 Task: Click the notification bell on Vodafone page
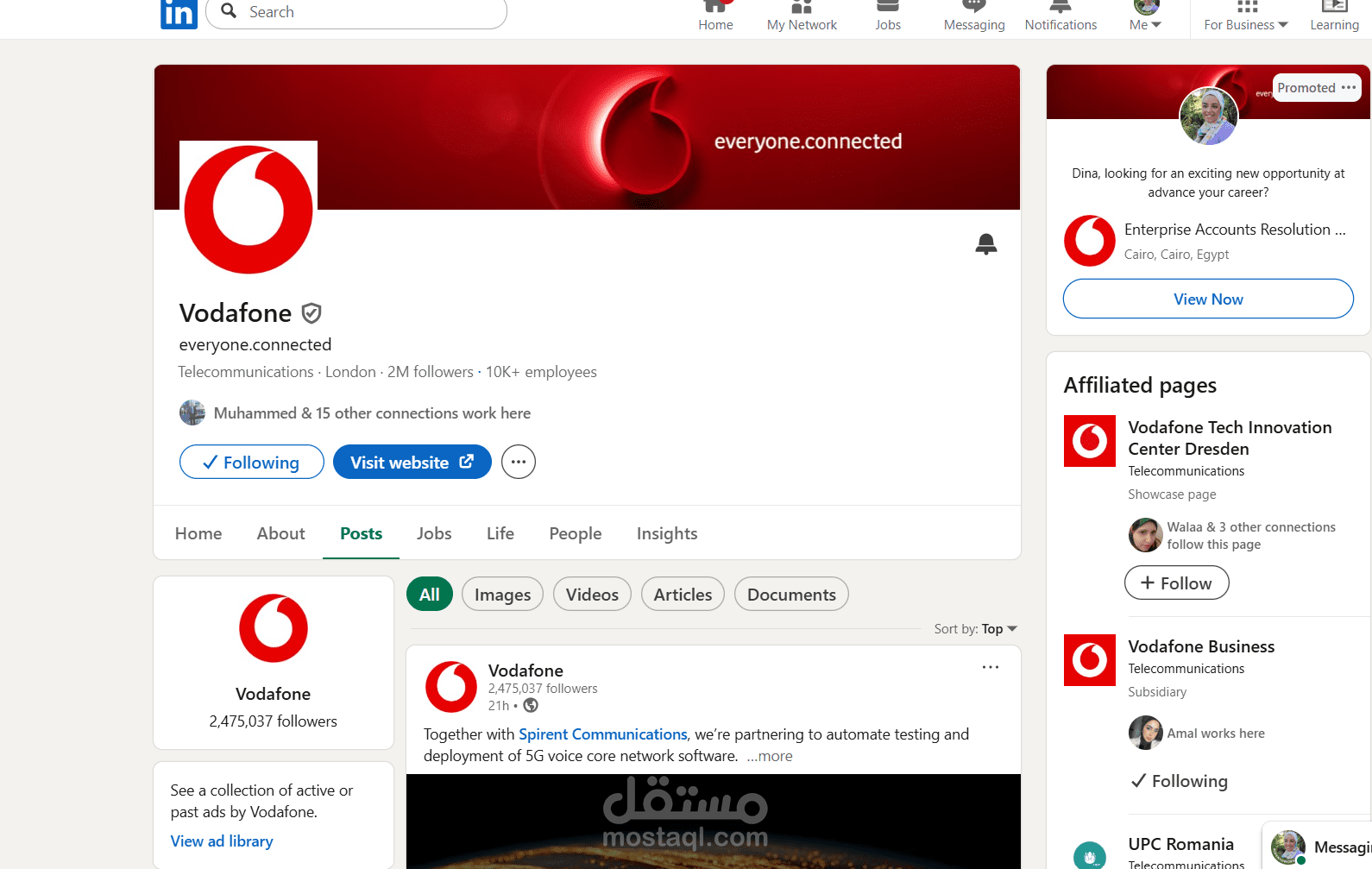pyautogui.click(x=986, y=244)
